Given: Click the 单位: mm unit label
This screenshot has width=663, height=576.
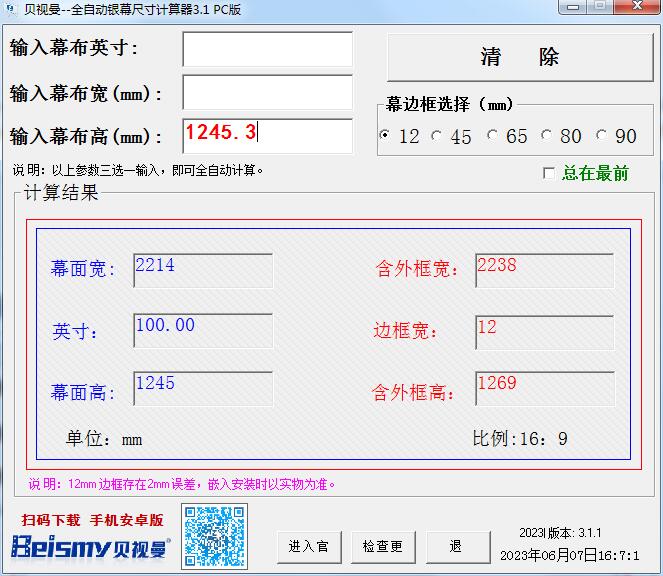Looking at the screenshot, I should [104, 439].
